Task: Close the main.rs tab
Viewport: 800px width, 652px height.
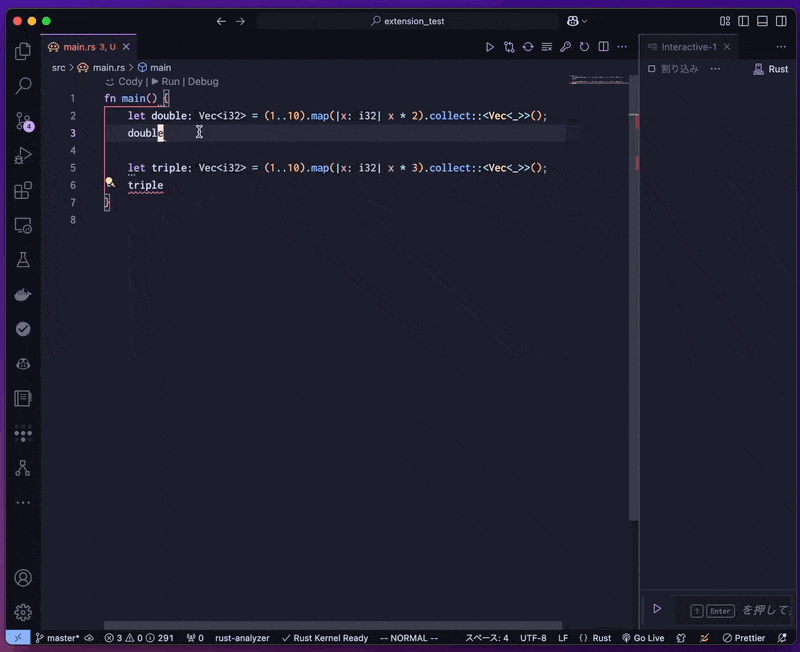Action: 126,47
